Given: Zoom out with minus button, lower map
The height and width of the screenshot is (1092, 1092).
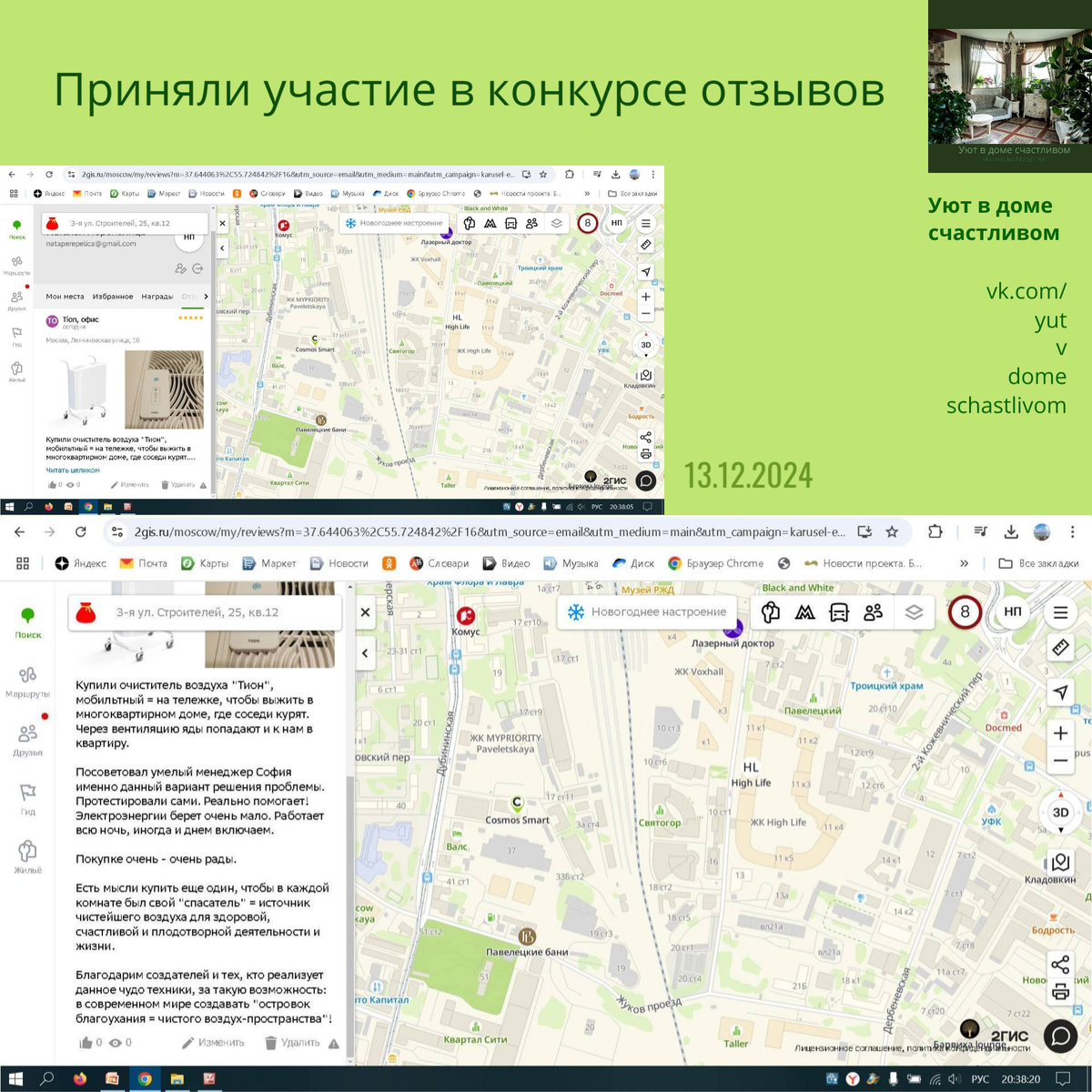Looking at the screenshot, I should point(1060,761).
